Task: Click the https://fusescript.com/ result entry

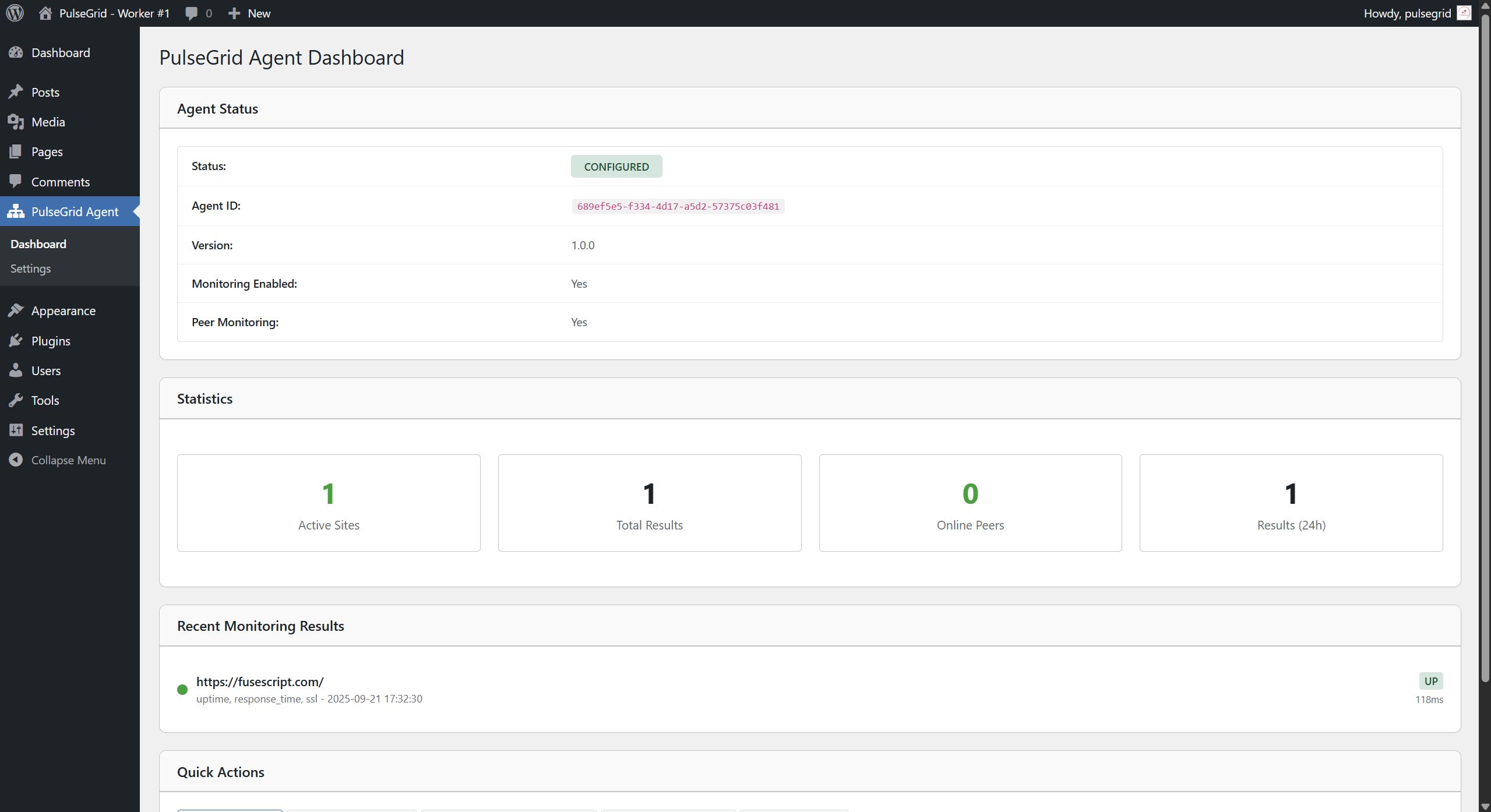Action: click(x=260, y=682)
